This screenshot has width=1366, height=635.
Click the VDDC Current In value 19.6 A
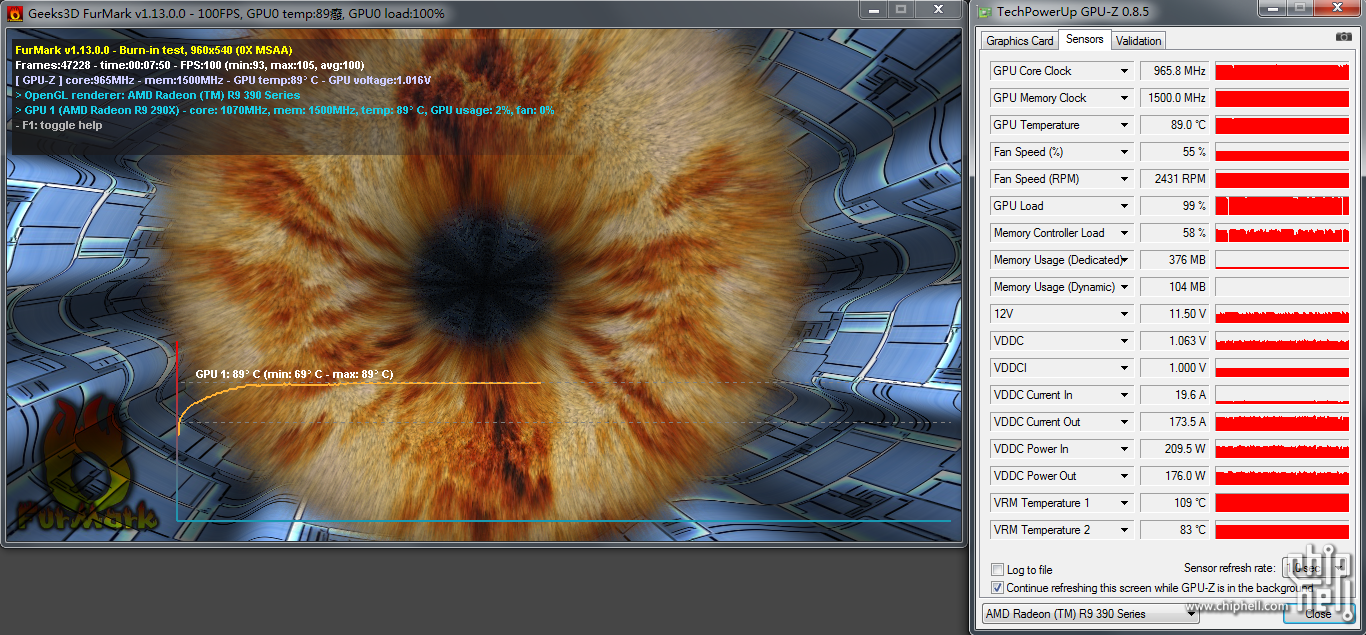pos(1174,395)
